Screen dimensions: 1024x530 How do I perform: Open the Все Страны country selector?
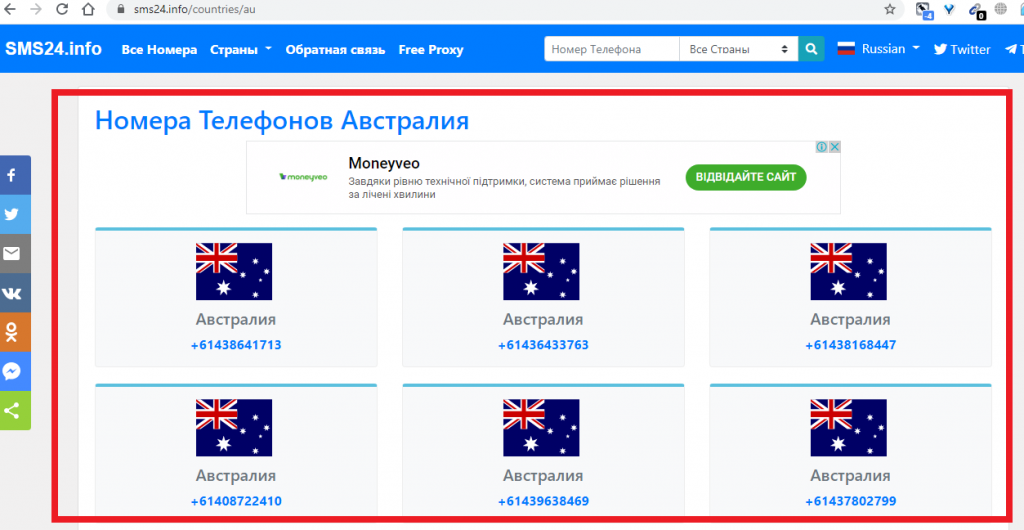(x=738, y=49)
